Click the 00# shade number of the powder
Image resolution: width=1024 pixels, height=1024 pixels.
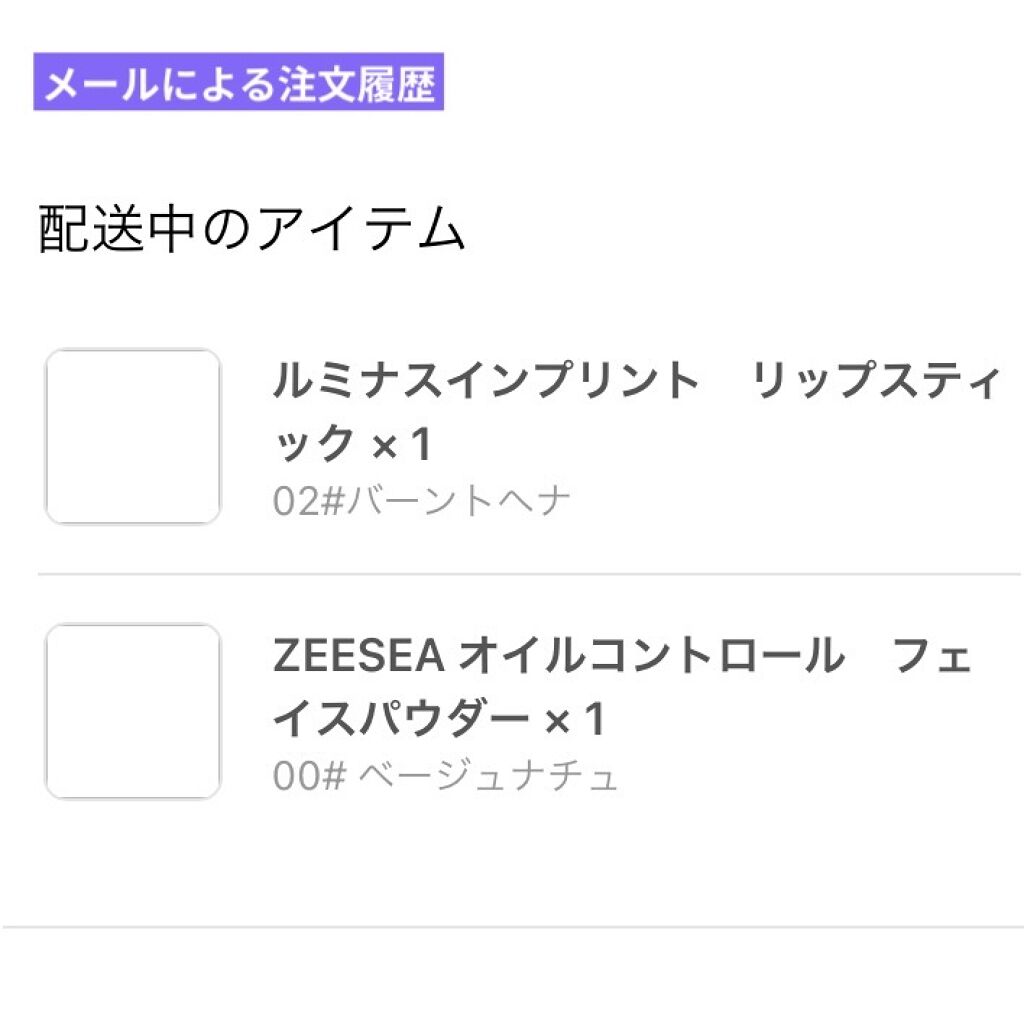pyautogui.click(x=309, y=776)
